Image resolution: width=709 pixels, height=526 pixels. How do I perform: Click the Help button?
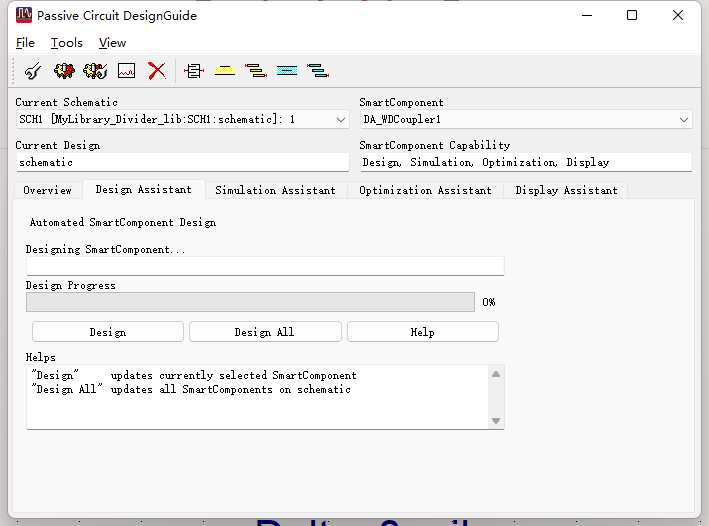(423, 332)
